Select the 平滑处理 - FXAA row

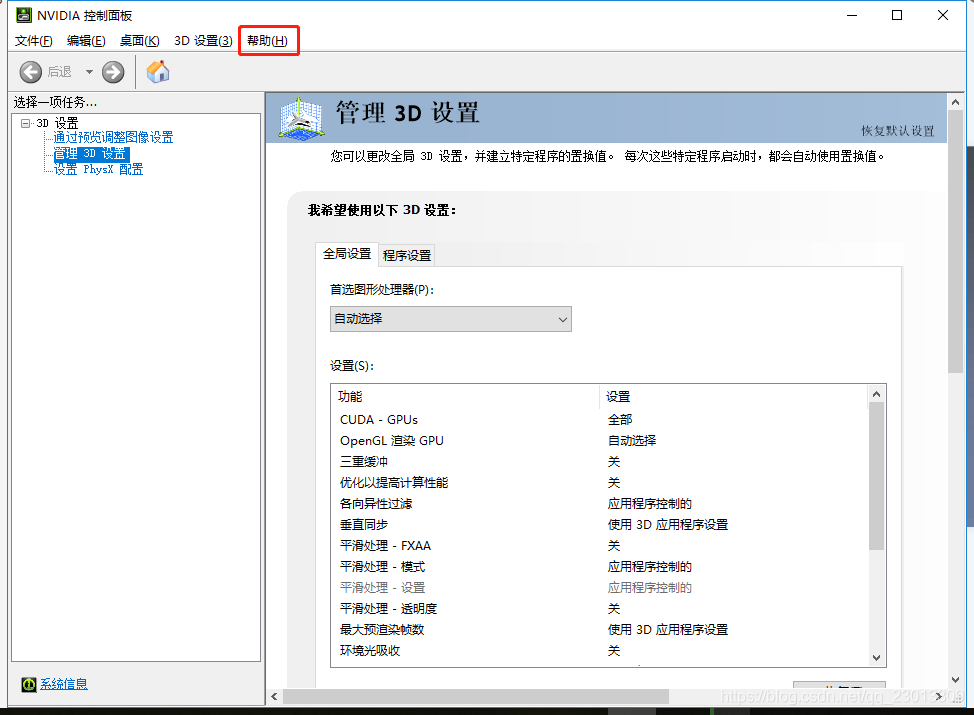pos(599,546)
